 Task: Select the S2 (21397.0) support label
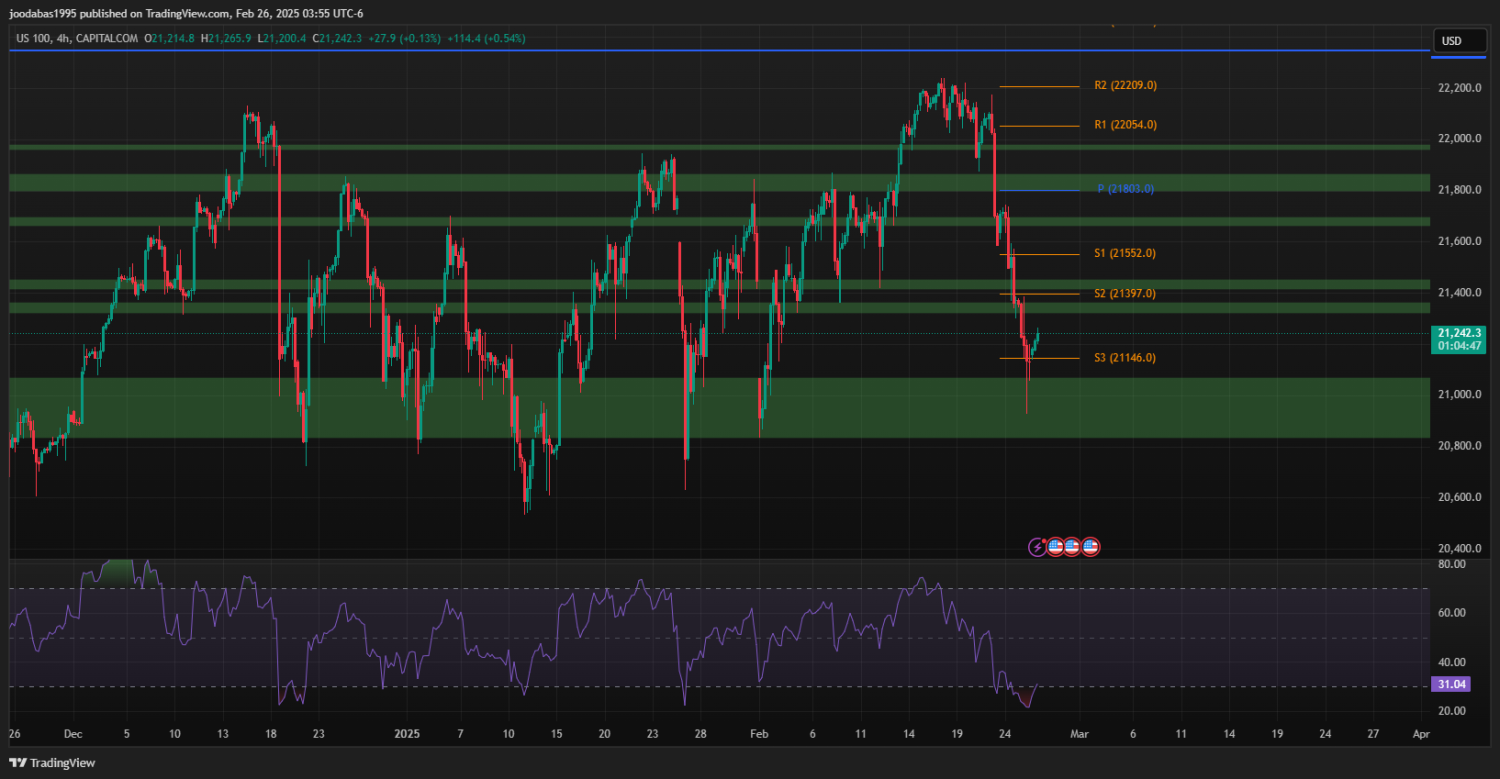(x=1125, y=294)
